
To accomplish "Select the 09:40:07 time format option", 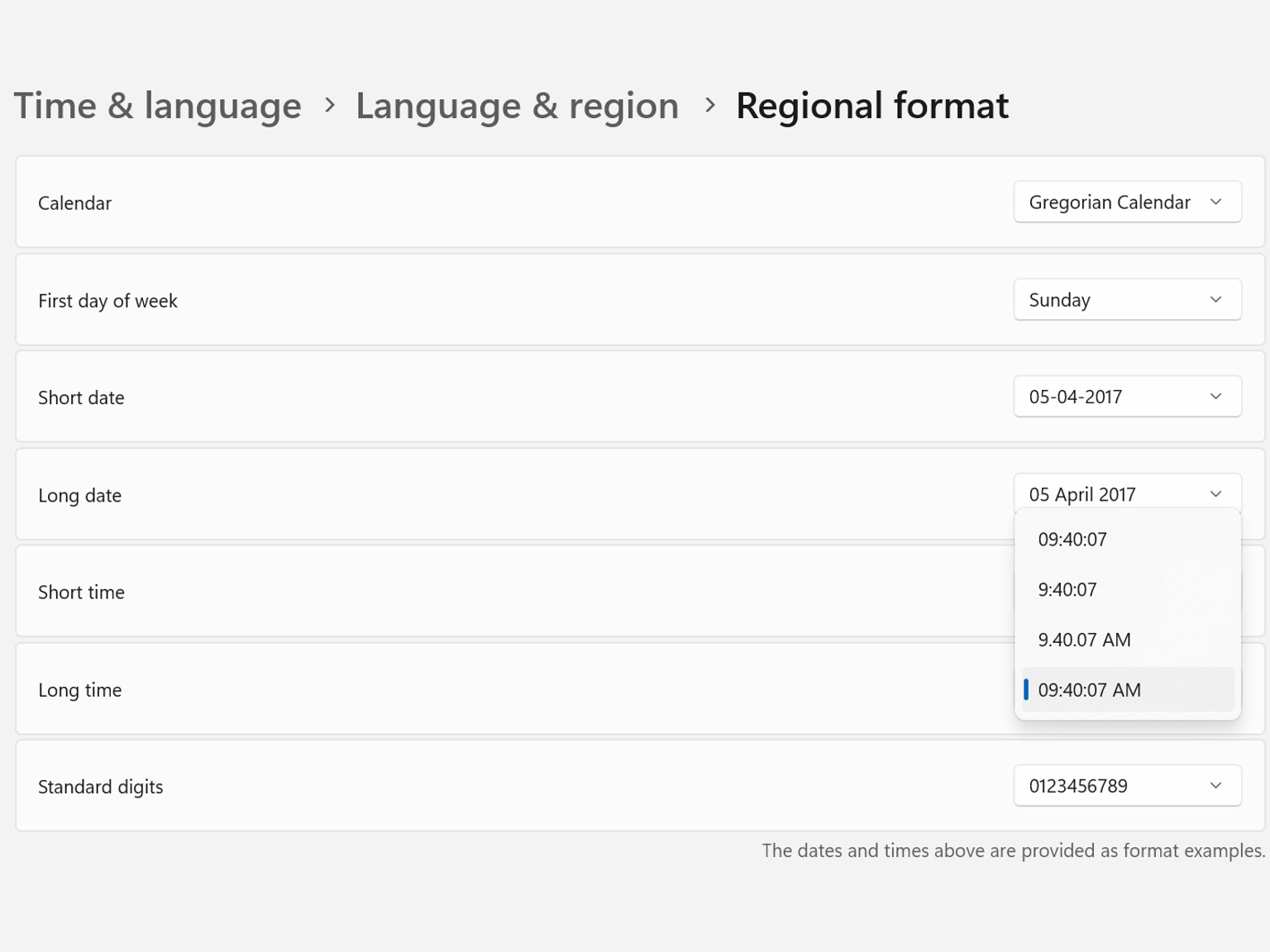I will click(1072, 540).
